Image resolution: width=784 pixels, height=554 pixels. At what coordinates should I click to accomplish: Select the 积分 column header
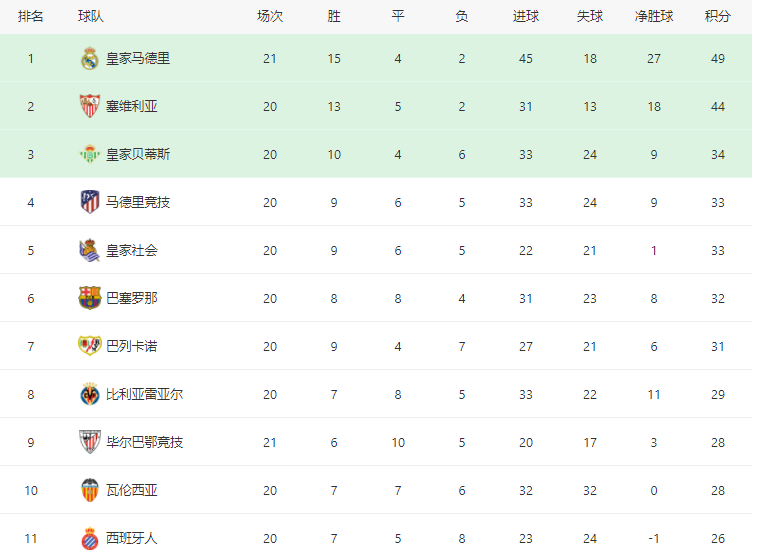click(x=718, y=16)
